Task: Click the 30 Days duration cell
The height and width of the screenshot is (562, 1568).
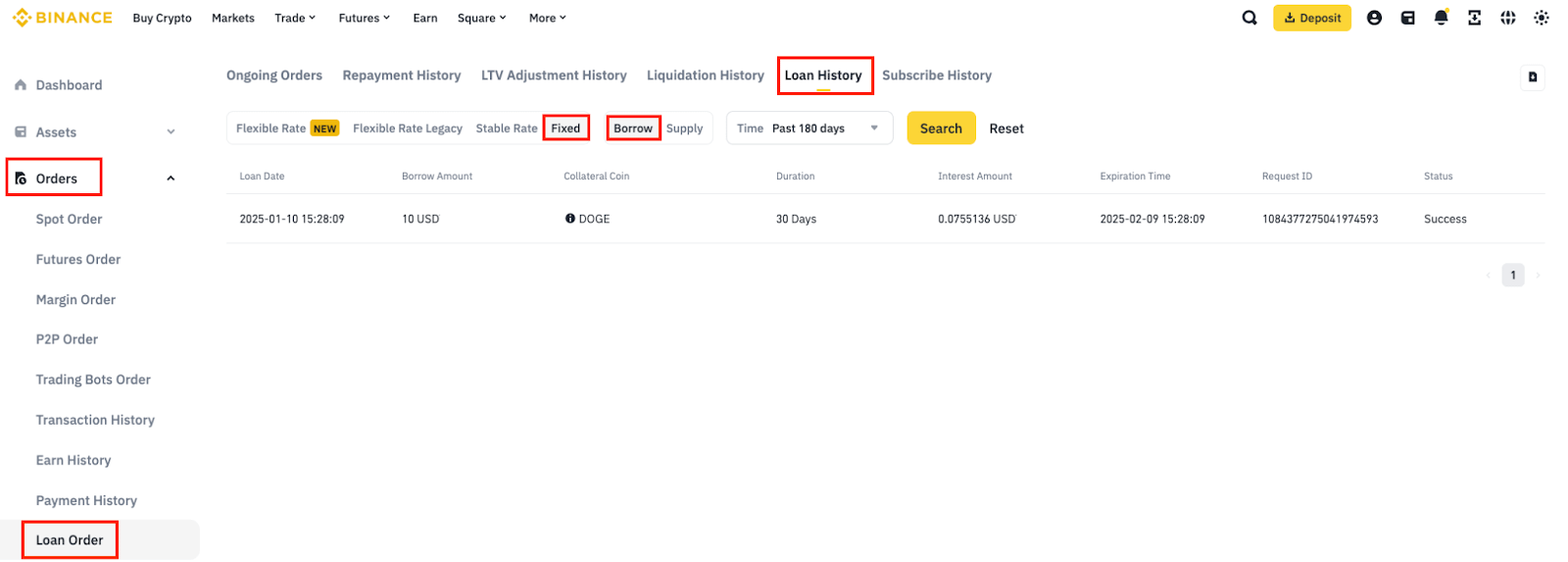Action: tap(796, 219)
